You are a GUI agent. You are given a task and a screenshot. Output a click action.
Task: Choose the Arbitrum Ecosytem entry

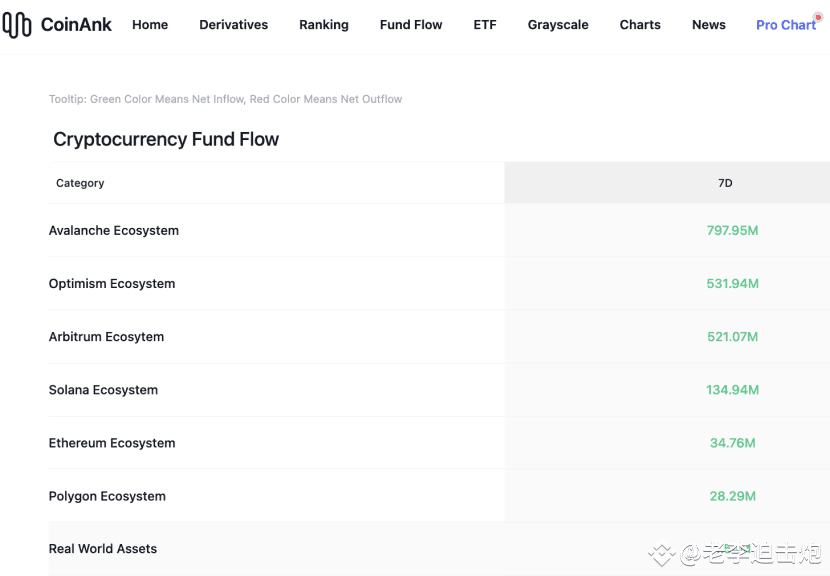[106, 337]
